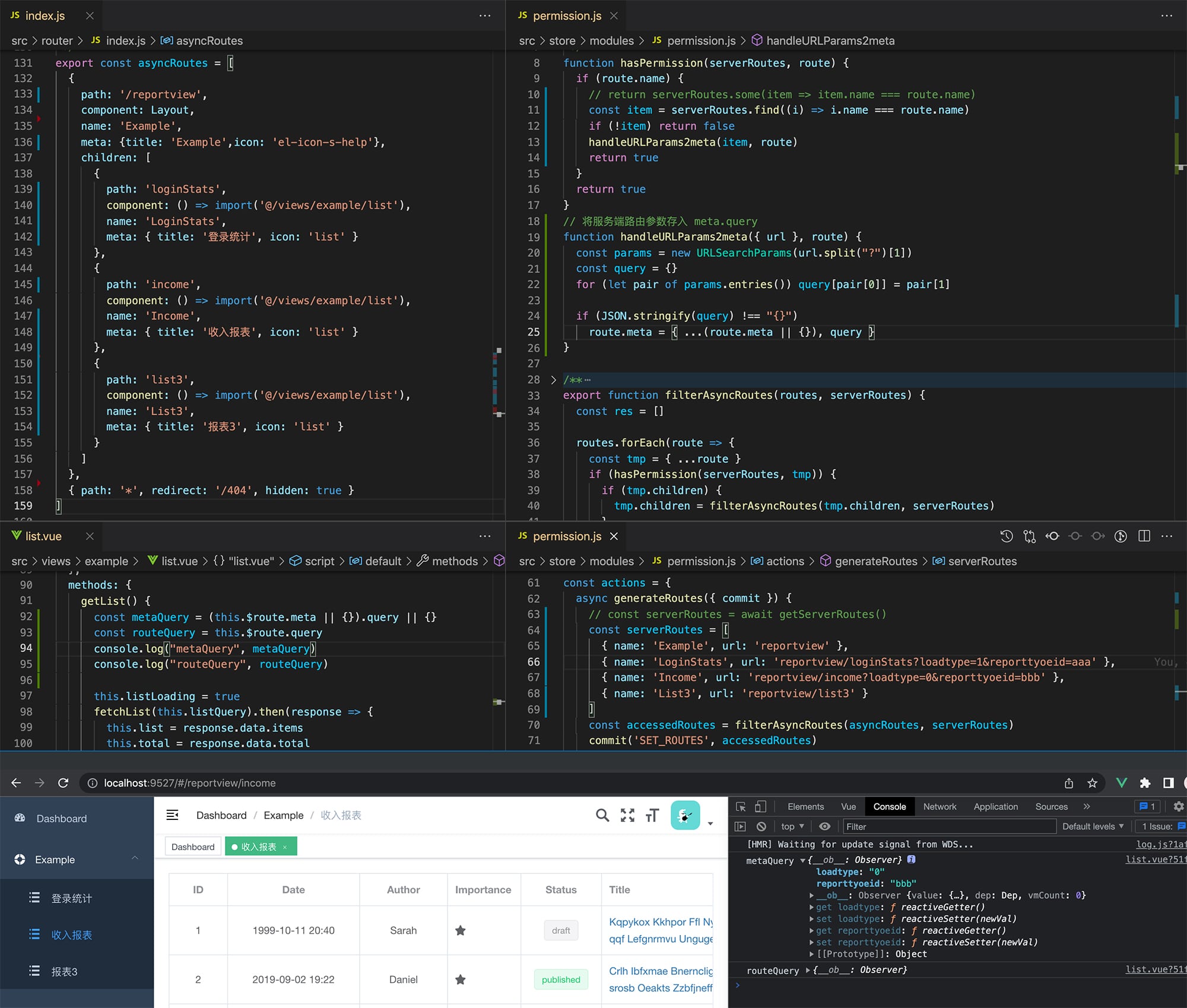
Task: Activate the index.js editor tab
Action: (x=45, y=15)
